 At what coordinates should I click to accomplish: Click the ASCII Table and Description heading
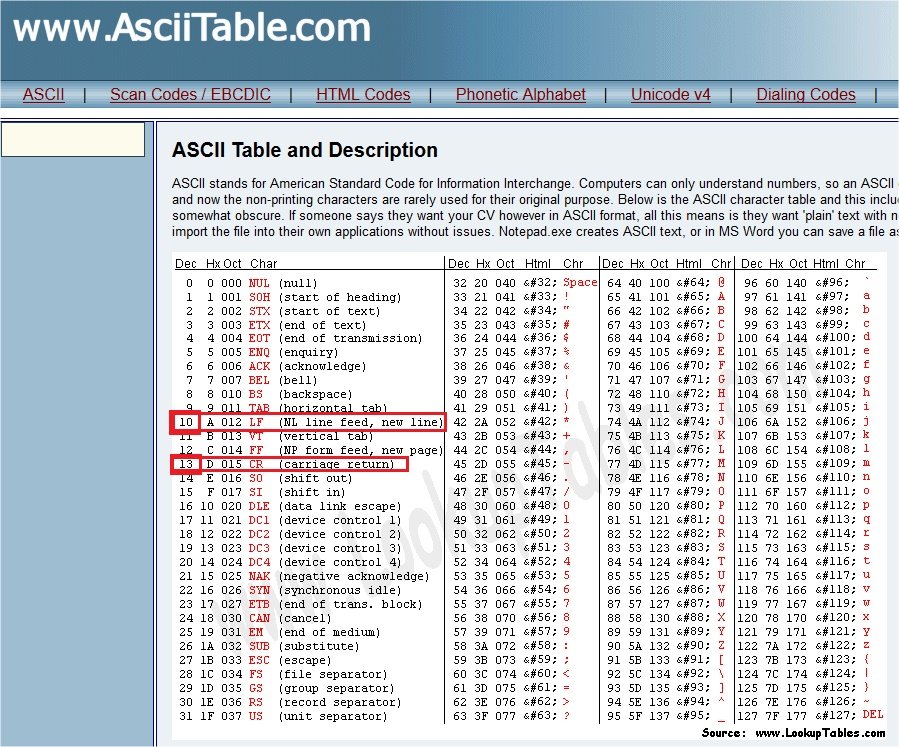pos(305,151)
